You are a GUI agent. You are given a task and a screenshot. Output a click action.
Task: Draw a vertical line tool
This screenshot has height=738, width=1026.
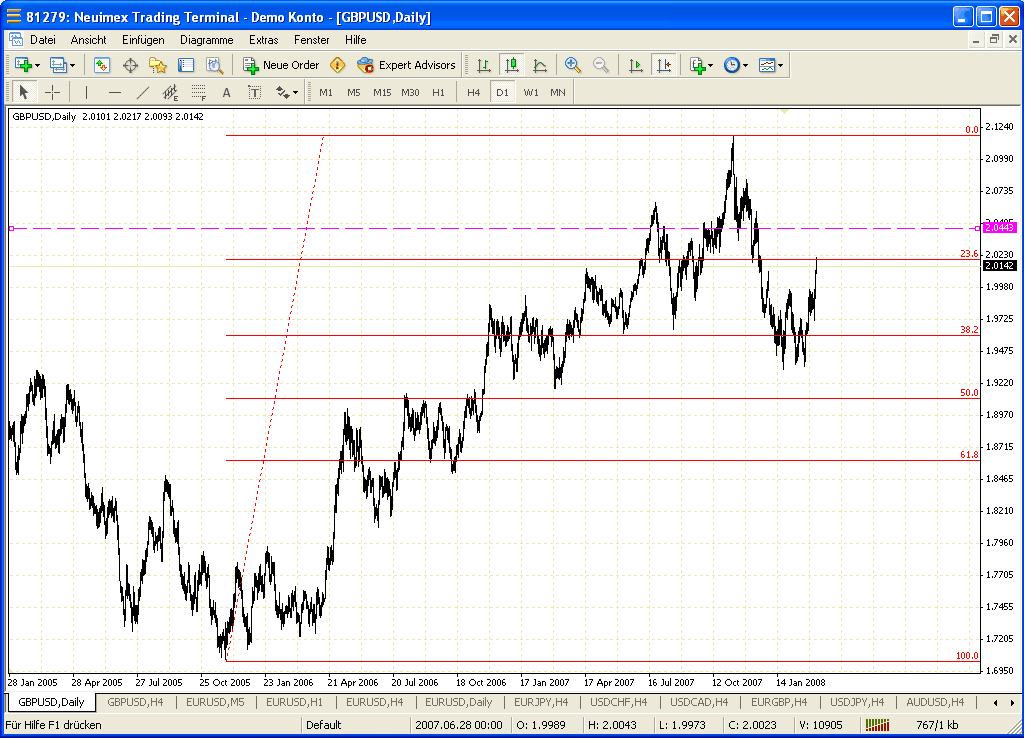[x=87, y=93]
